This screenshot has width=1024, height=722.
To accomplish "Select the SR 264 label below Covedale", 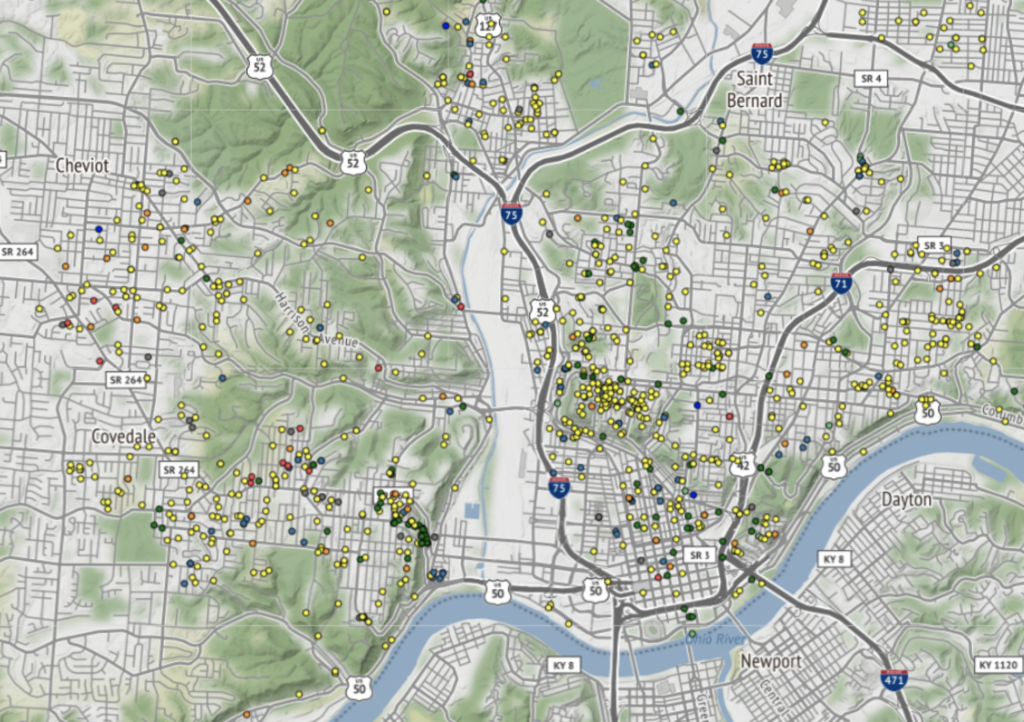I will [x=179, y=469].
